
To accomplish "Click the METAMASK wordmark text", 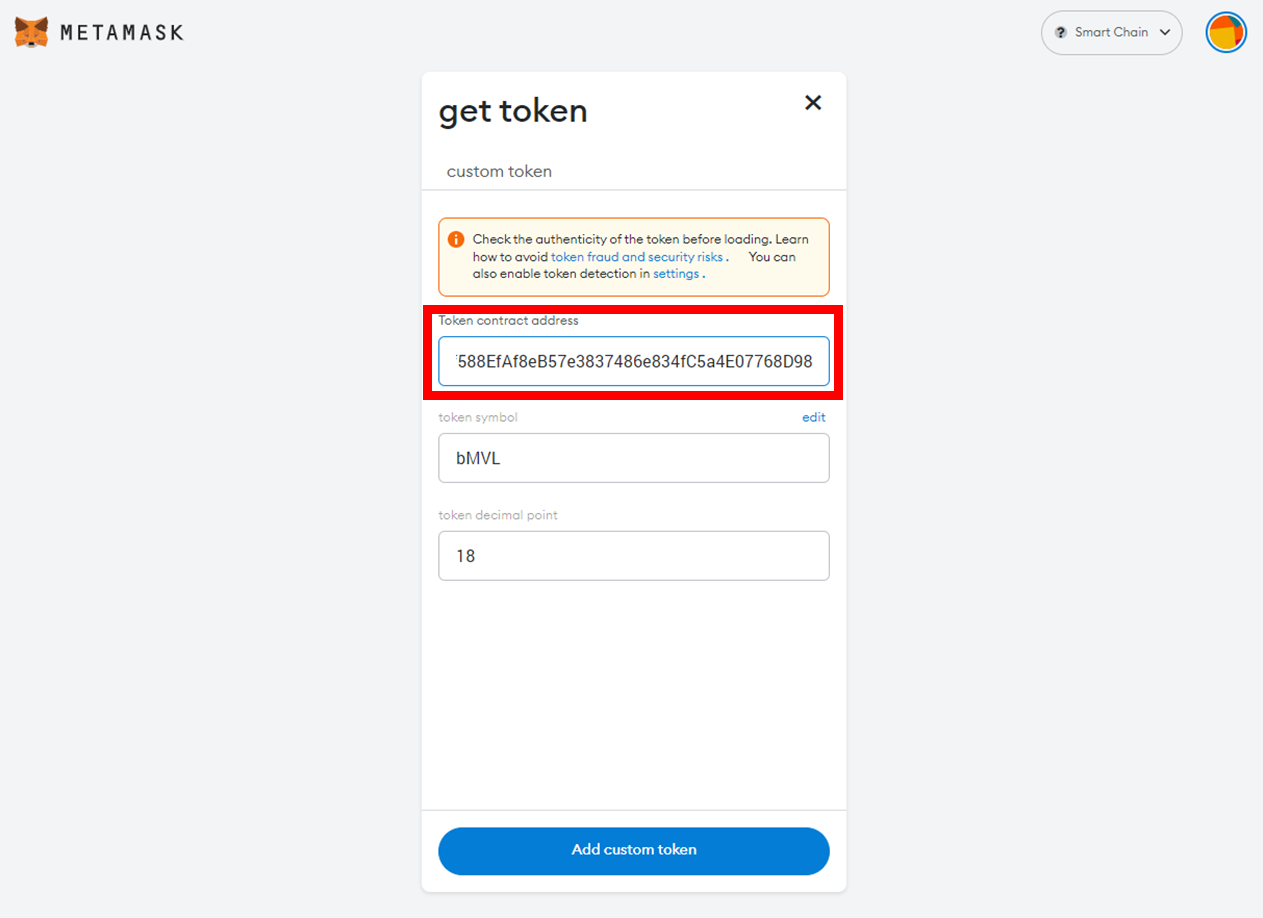I will click(122, 33).
